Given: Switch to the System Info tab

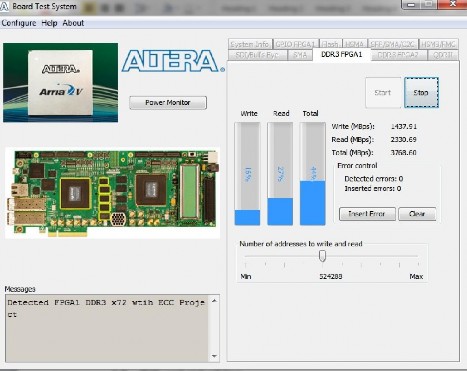Looking at the screenshot, I should 250,44.
